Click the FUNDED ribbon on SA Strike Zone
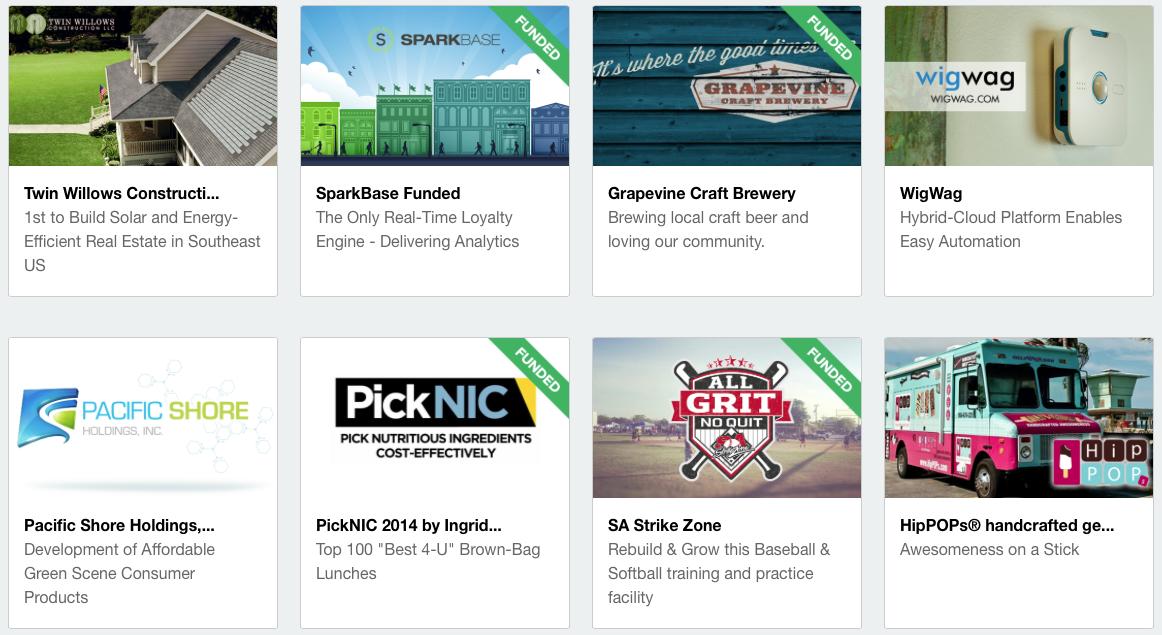 [829, 370]
